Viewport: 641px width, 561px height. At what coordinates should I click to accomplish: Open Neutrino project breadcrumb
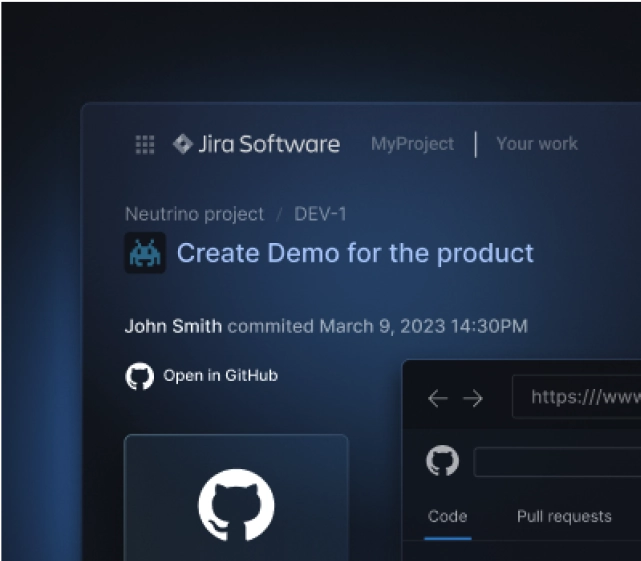(x=194, y=214)
